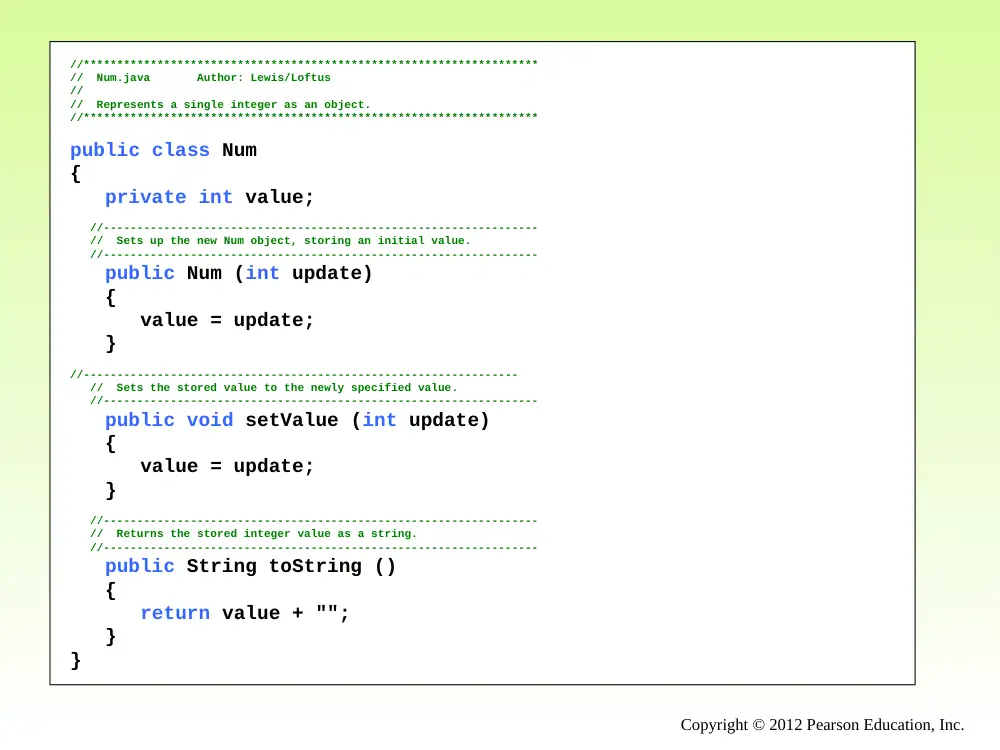The width and height of the screenshot is (1000, 750).
Task: Click 'value = update;' inside Num constructor
Action: coord(227,320)
